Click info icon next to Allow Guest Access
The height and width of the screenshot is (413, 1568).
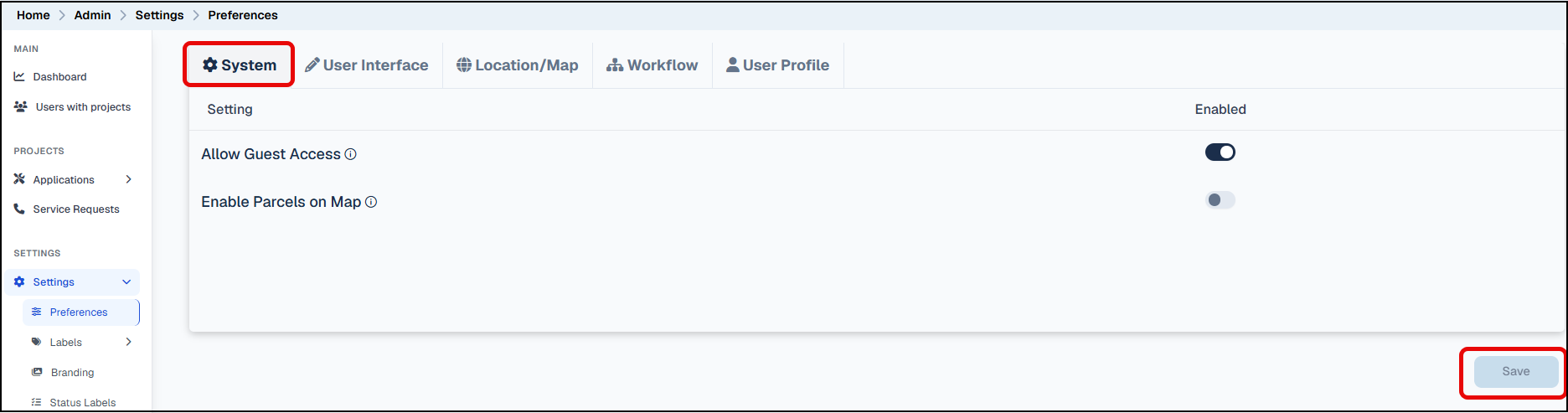click(351, 154)
